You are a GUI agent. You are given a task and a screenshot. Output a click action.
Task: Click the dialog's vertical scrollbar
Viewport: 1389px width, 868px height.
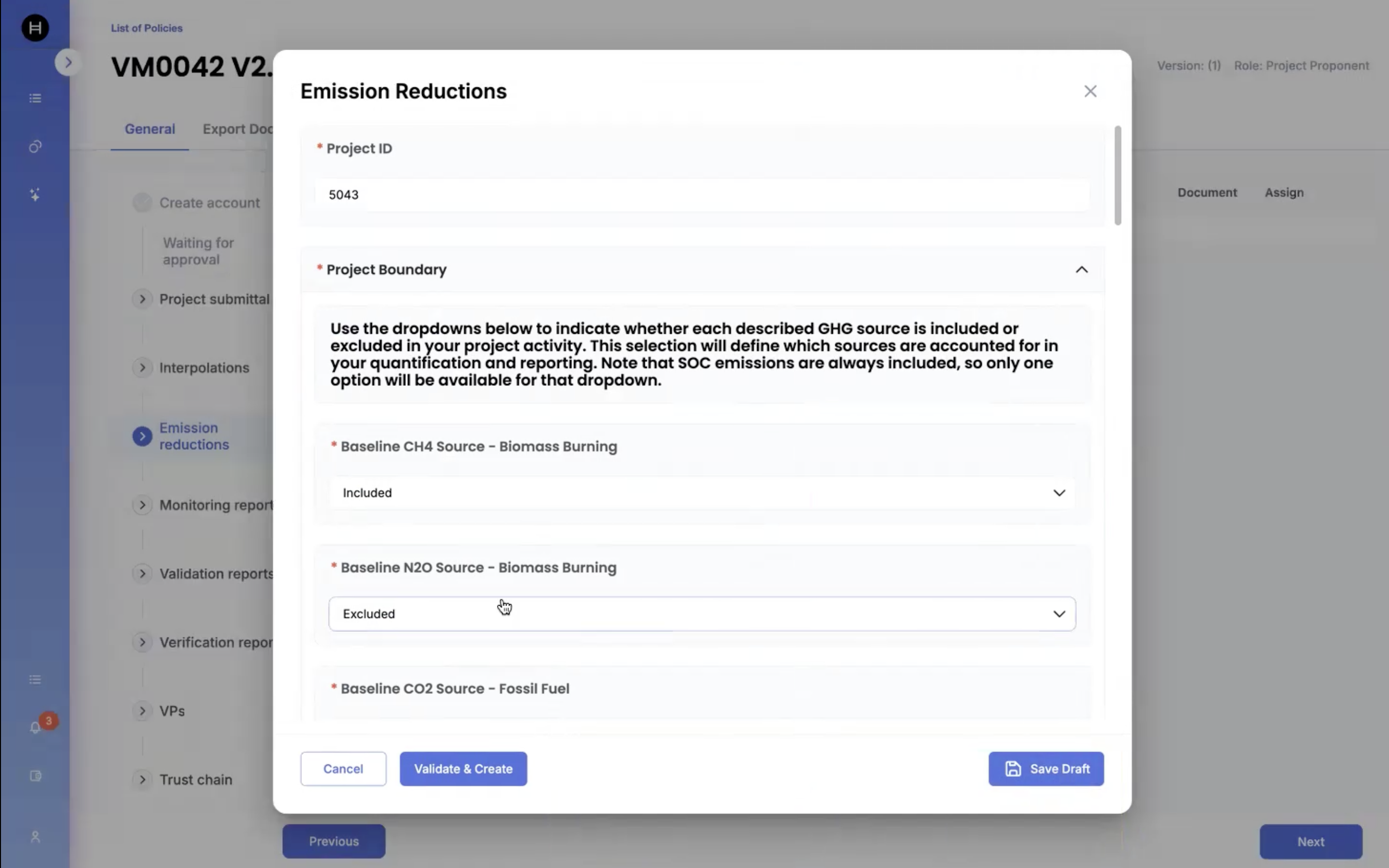pyautogui.click(x=1117, y=175)
